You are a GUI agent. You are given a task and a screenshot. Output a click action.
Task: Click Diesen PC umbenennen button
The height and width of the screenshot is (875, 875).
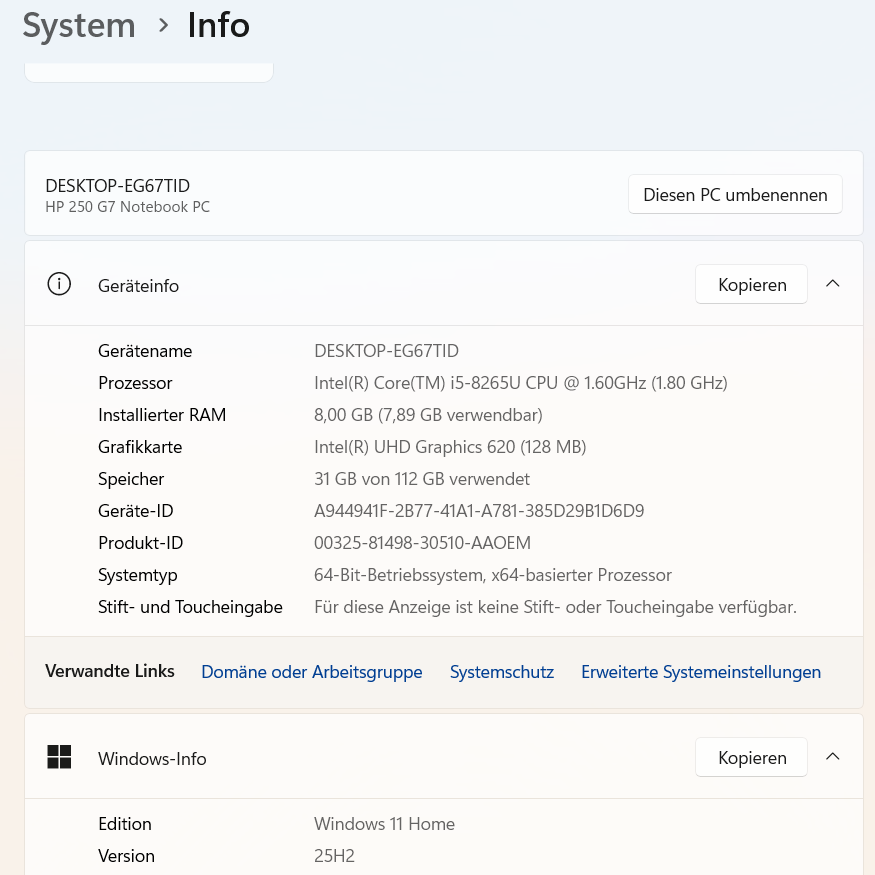pyautogui.click(x=735, y=194)
